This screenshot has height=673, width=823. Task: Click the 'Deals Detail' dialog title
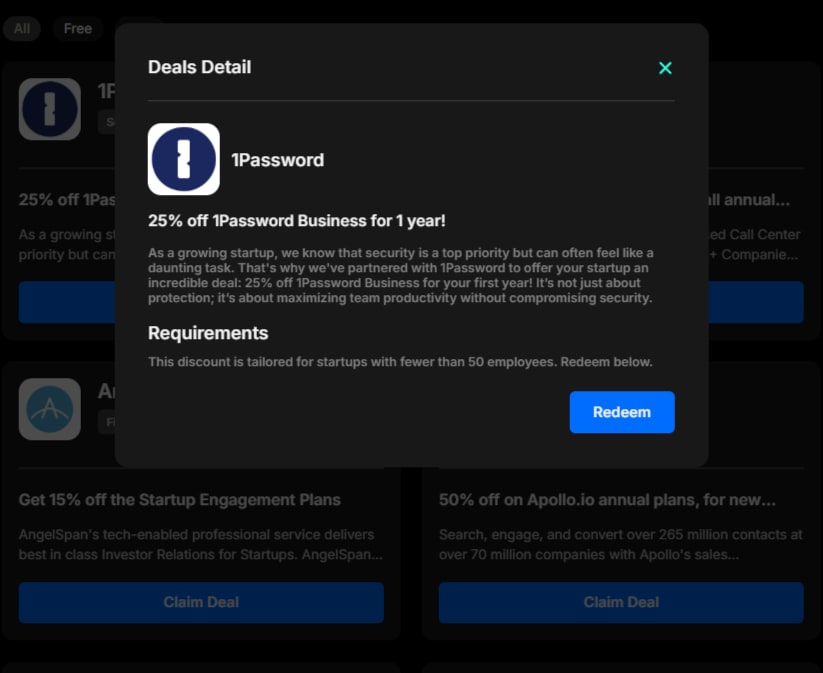(199, 67)
